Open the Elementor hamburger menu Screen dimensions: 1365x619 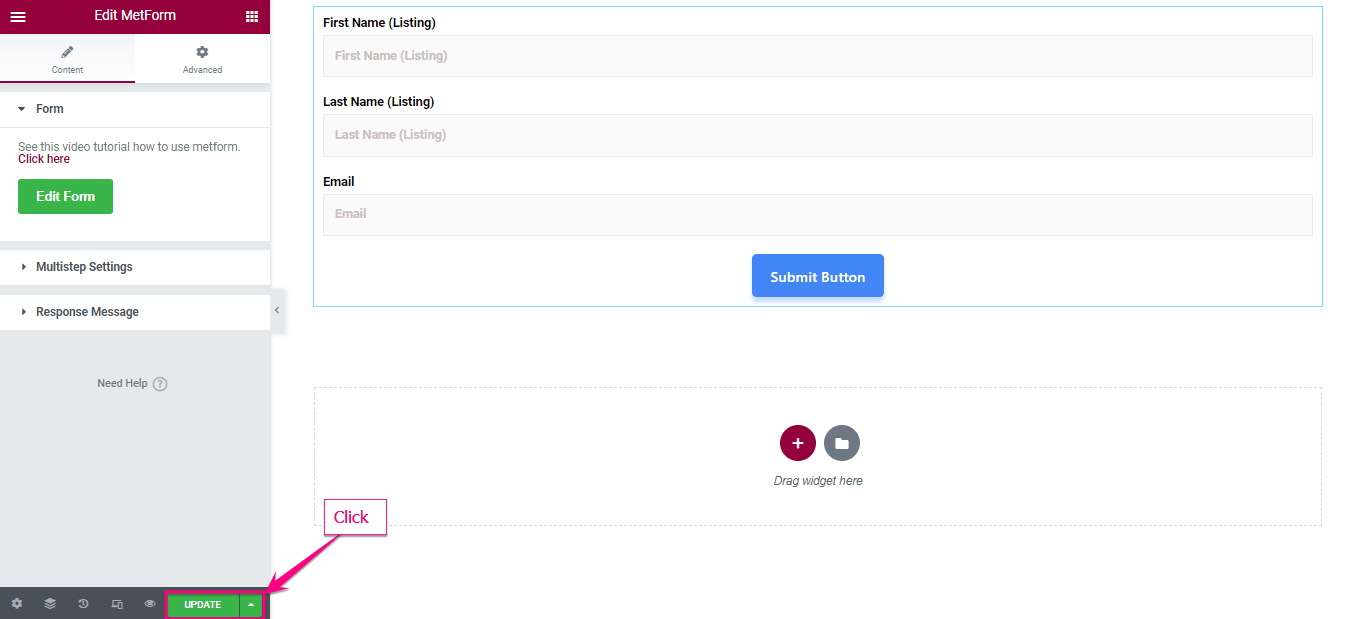[18, 16]
